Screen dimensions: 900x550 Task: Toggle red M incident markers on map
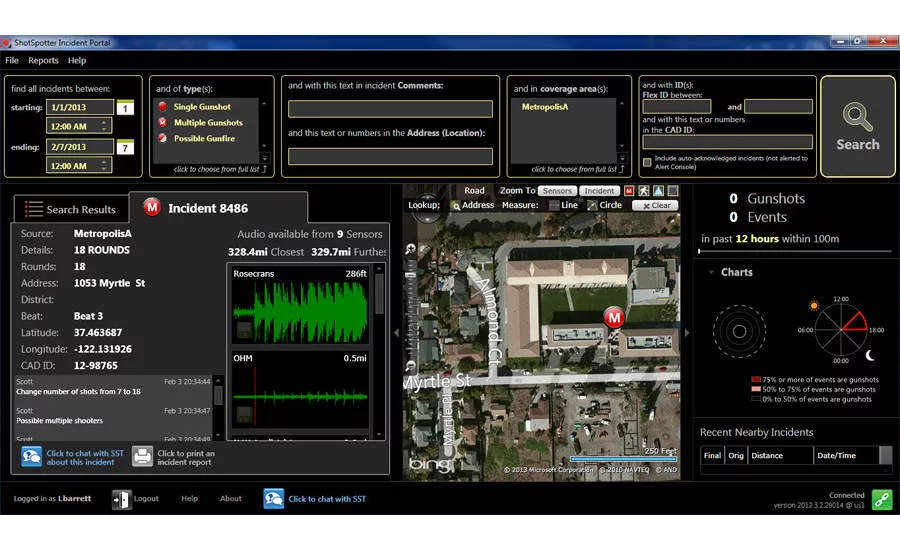point(629,191)
